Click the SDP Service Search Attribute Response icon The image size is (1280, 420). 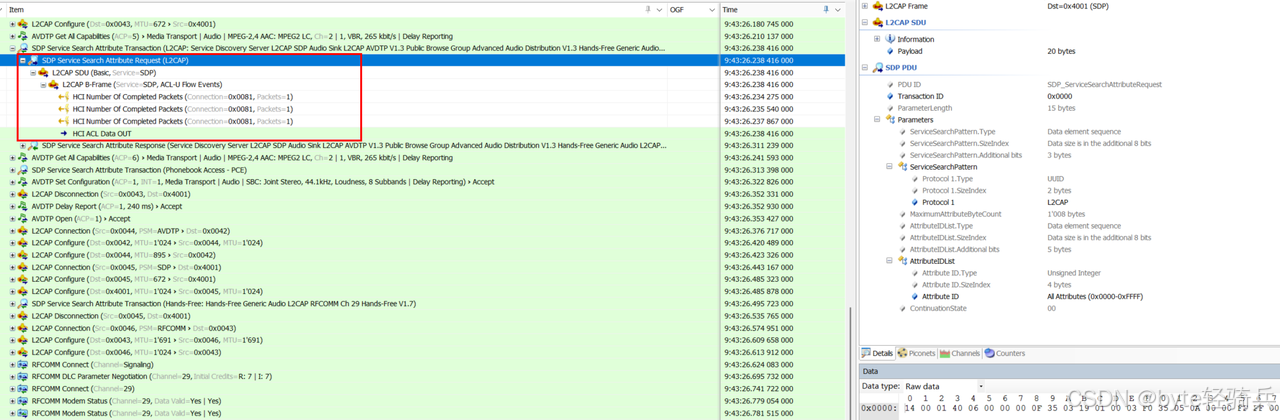coord(33,146)
